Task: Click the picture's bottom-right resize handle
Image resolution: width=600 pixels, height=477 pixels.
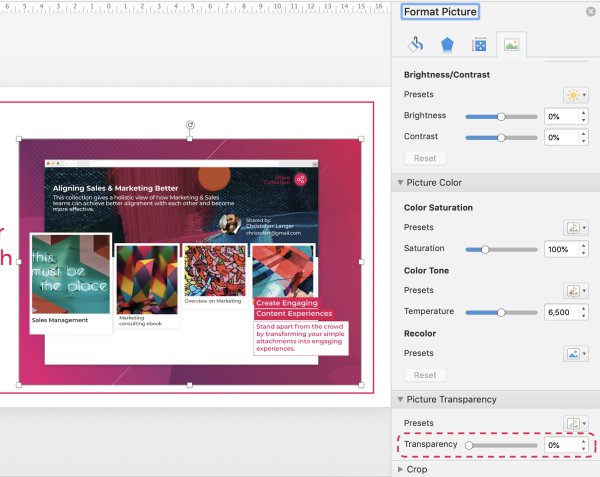Action: (361, 385)
